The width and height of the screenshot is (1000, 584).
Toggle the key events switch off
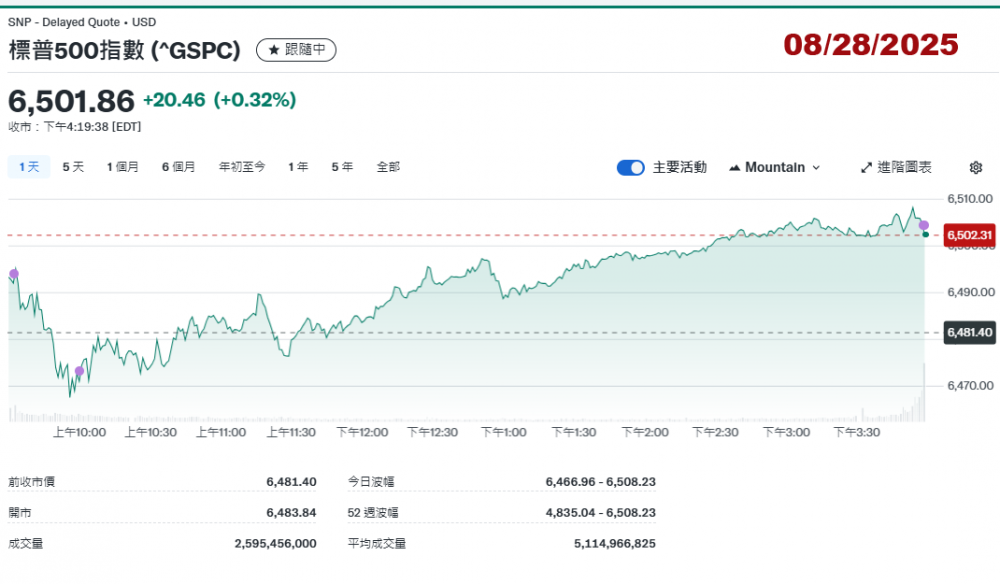631,168
